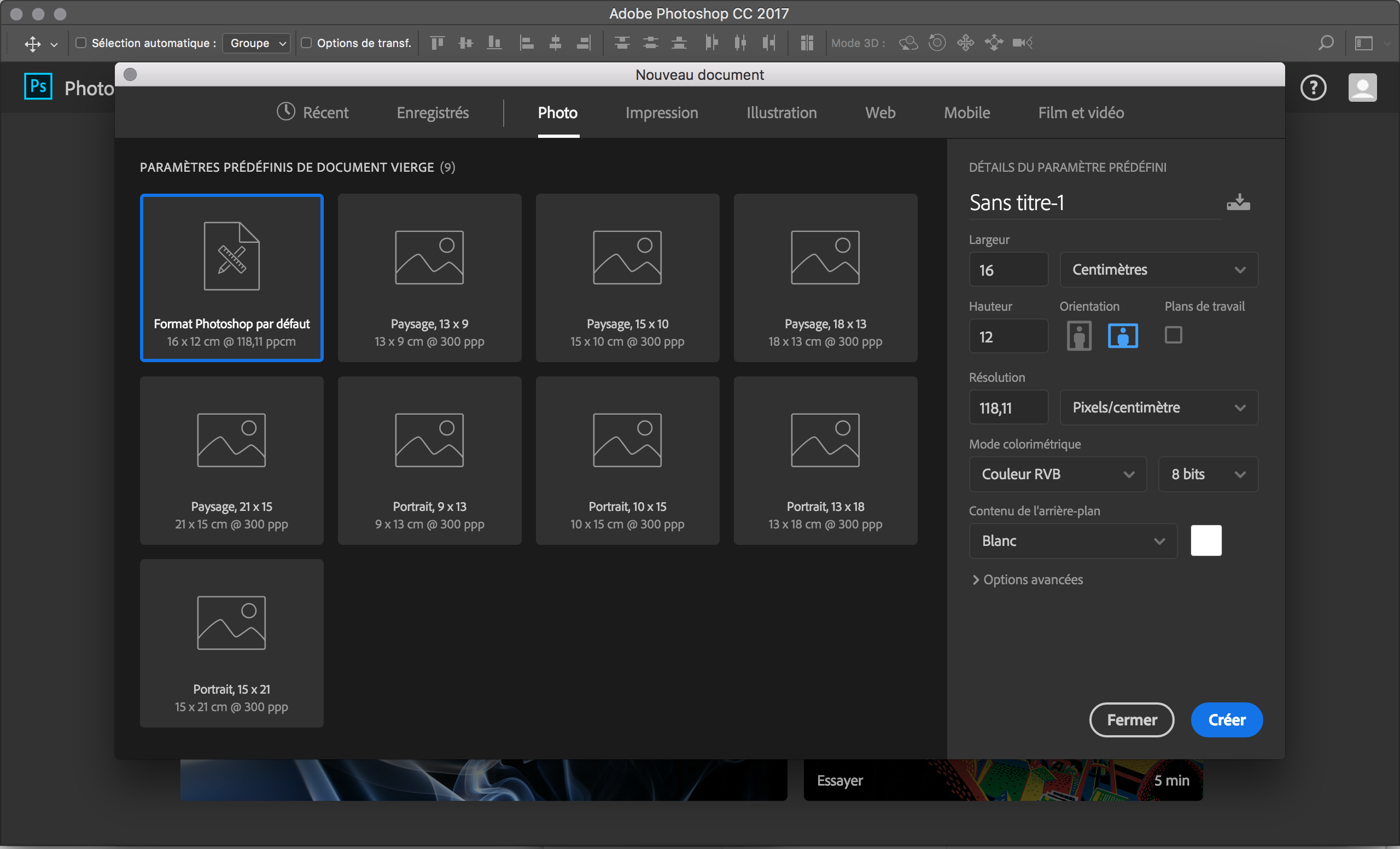This screenshot has width=1400, height=849.
Task: Select the Paysage, 15 x 10 preset
Action: click(x=627, y=277)
